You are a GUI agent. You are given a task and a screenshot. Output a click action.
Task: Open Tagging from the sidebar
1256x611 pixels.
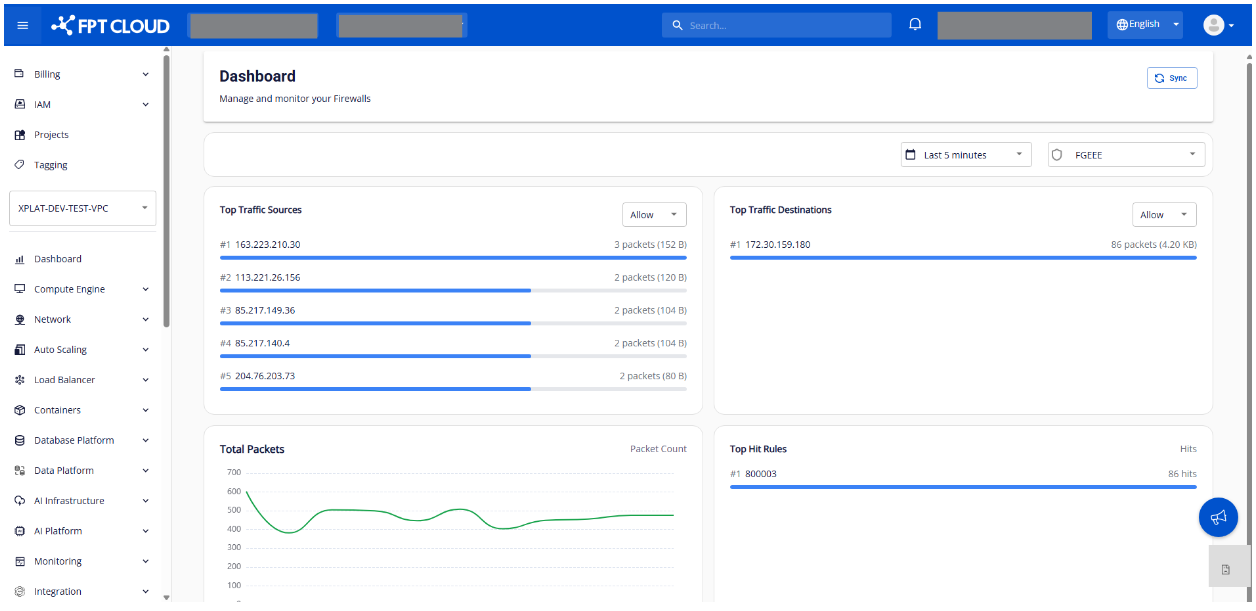coord(50,165)
